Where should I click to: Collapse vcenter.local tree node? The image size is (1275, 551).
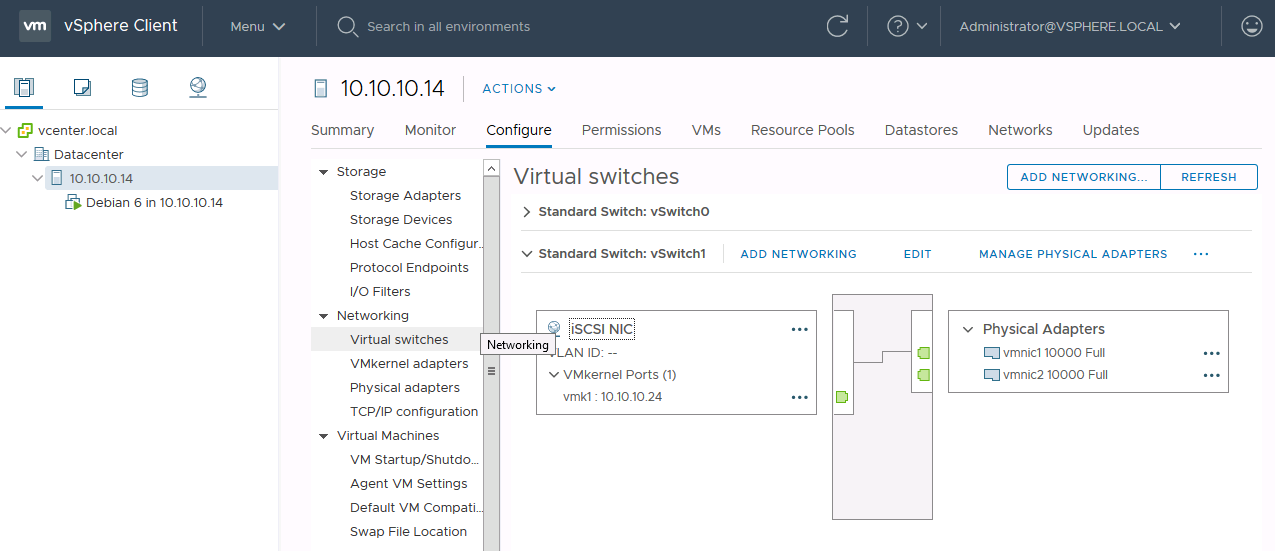7,131
